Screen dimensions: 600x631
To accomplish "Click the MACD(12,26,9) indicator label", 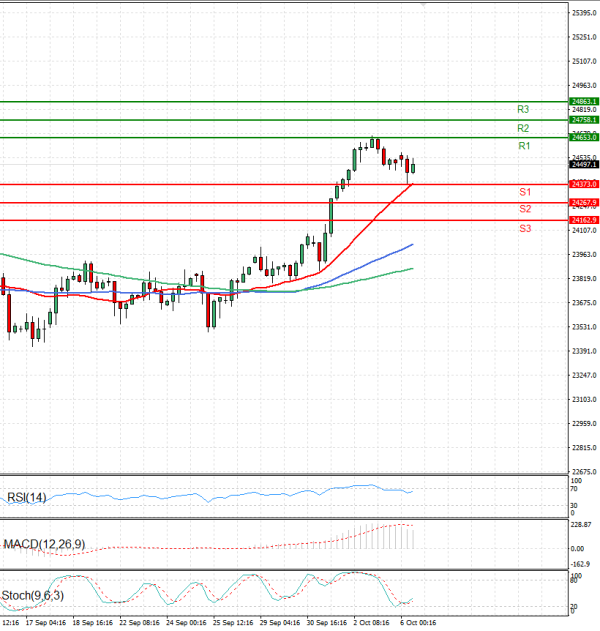I will pos(44,543).
